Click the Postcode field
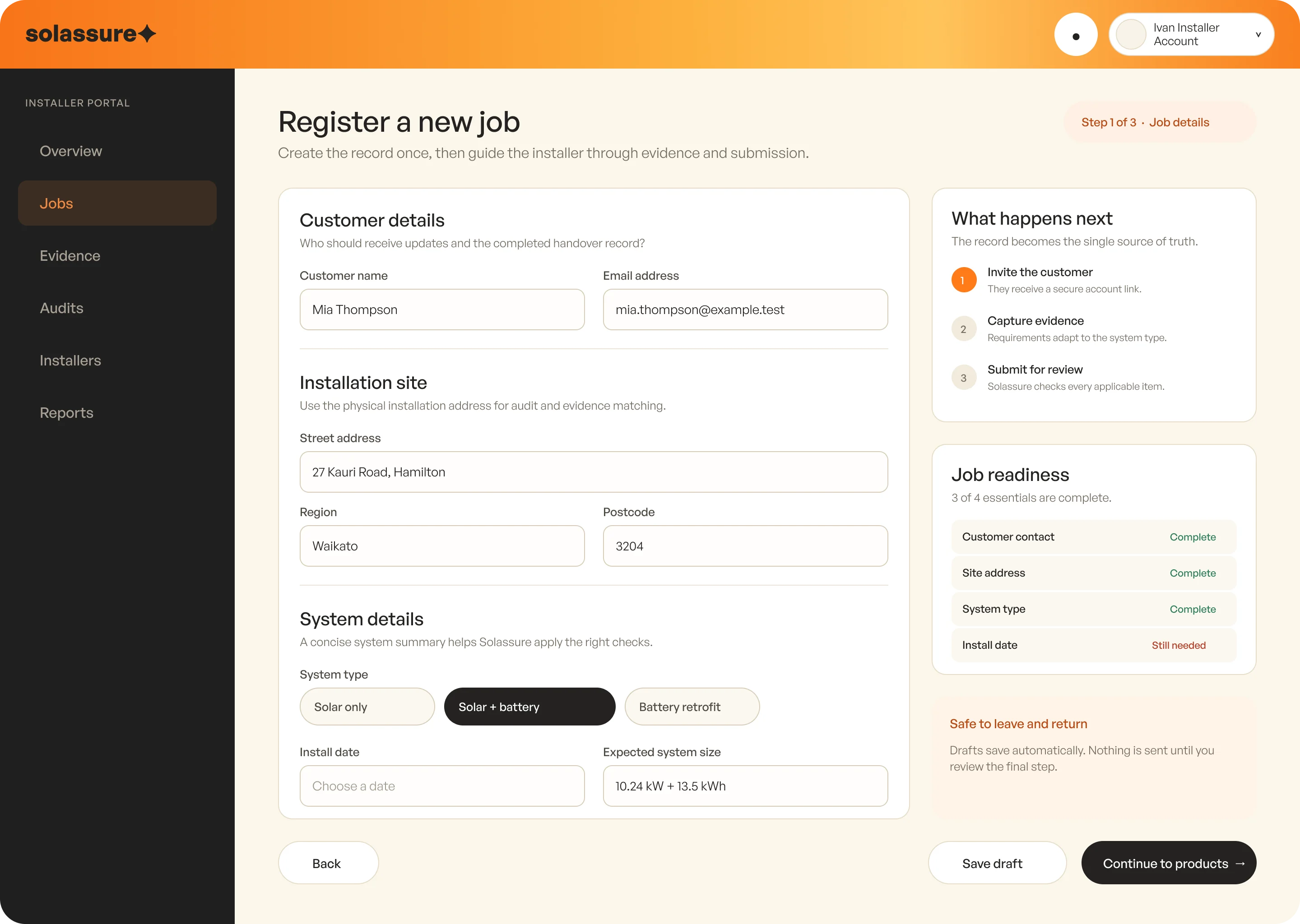This screenshot has height=924, width=1300. pyautogui.click(x=745, y=546)
